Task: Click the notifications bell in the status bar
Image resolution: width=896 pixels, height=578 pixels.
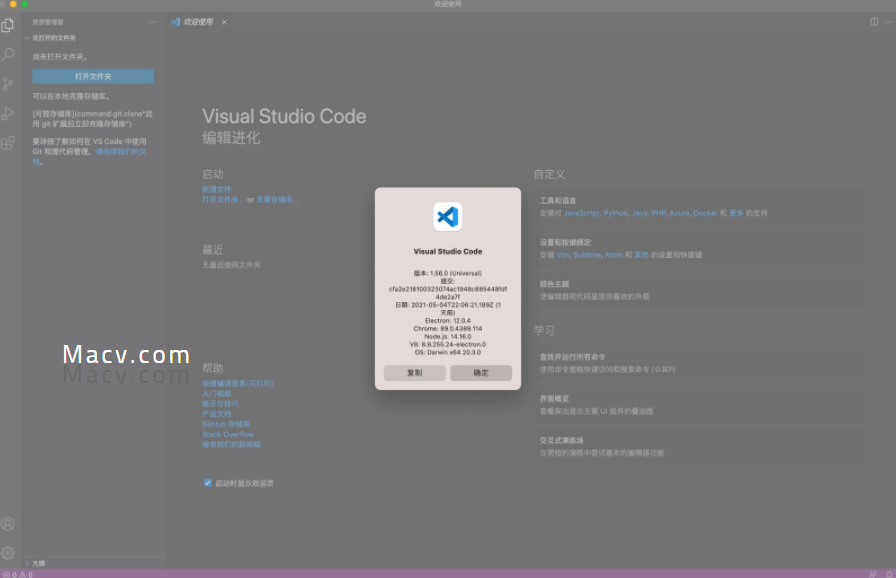Action: 889,574
